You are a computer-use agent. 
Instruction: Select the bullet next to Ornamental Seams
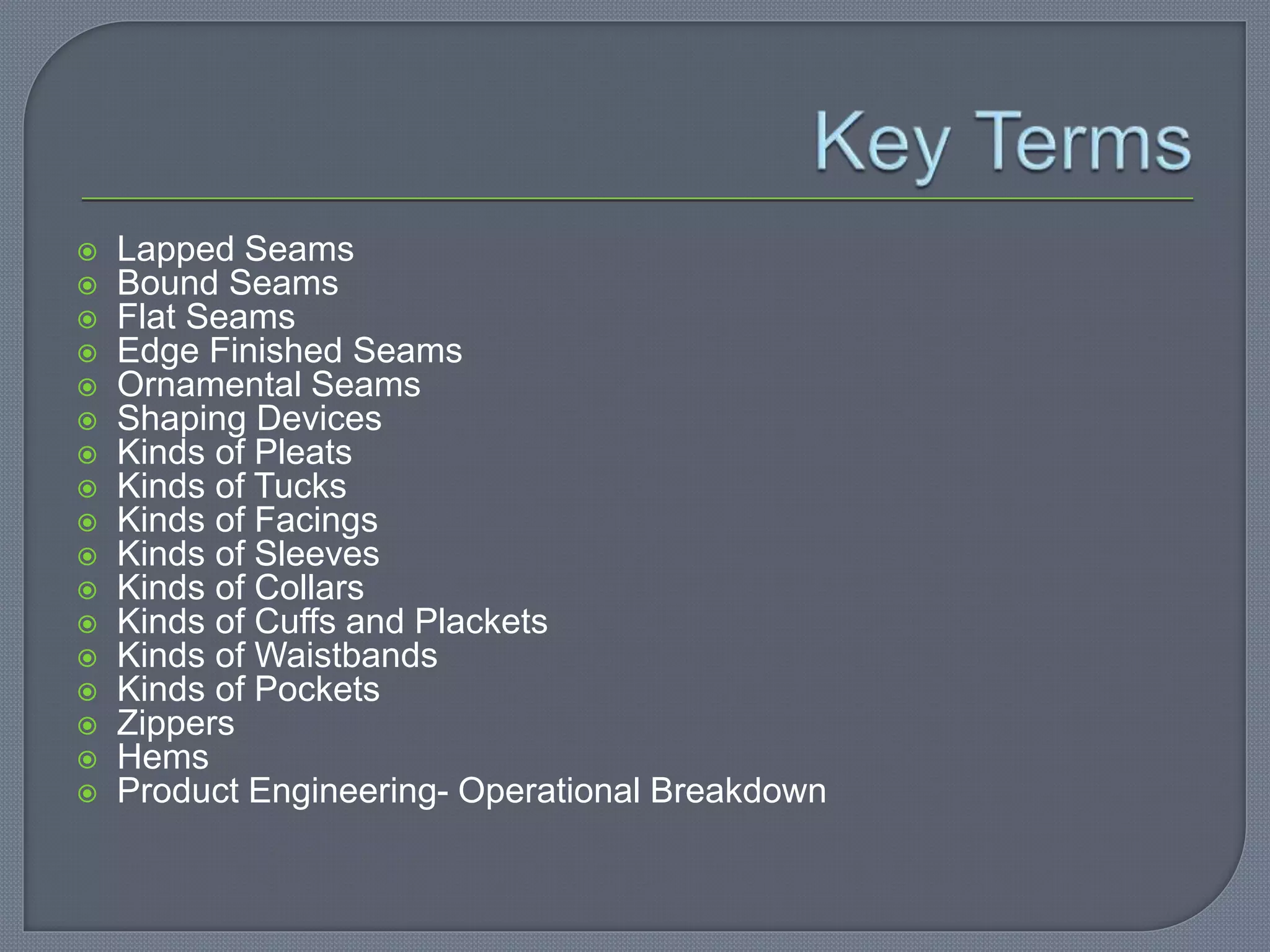coord(87,387)
